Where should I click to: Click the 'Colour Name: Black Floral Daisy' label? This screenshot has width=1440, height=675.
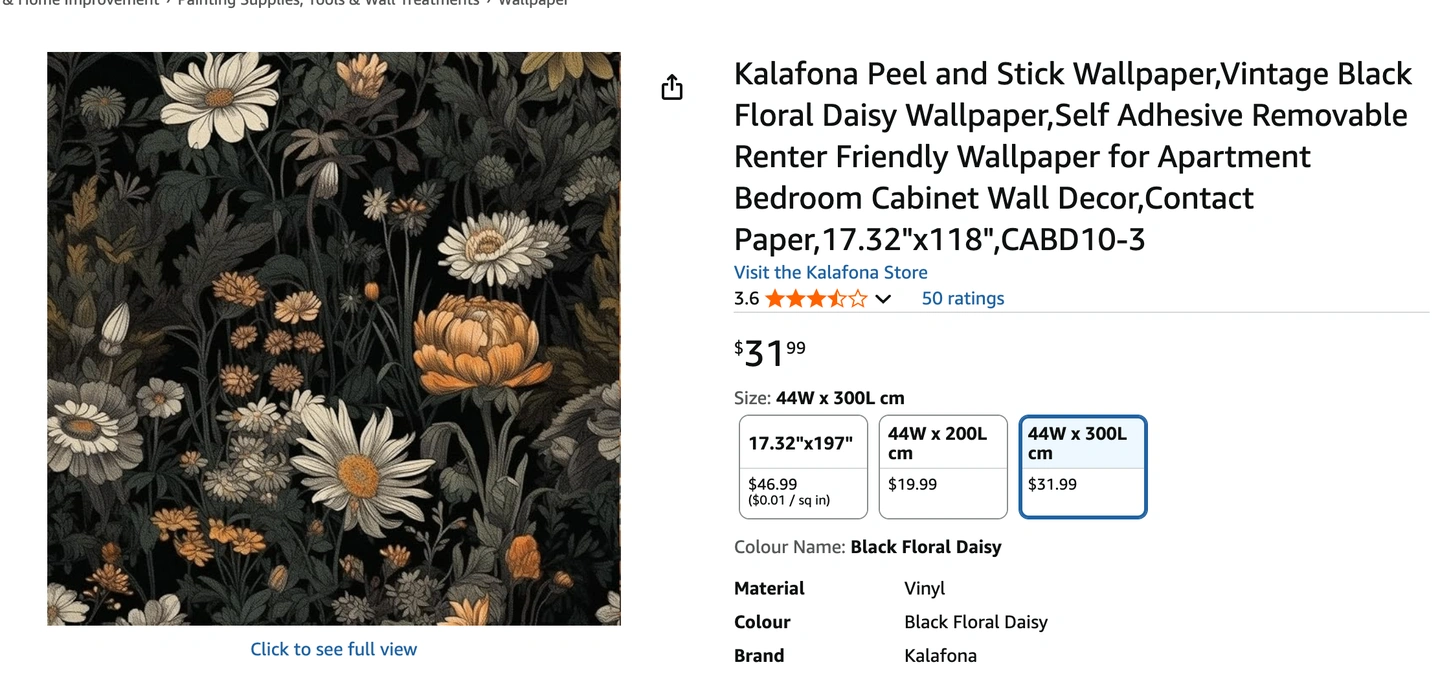click(867, 547)
